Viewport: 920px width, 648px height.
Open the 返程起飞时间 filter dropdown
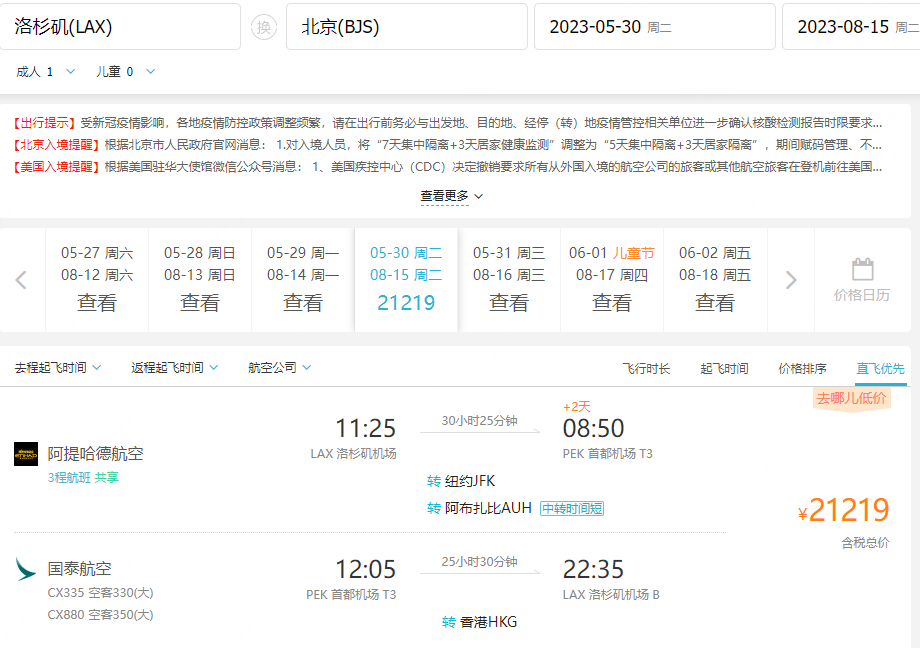point(174,367)
